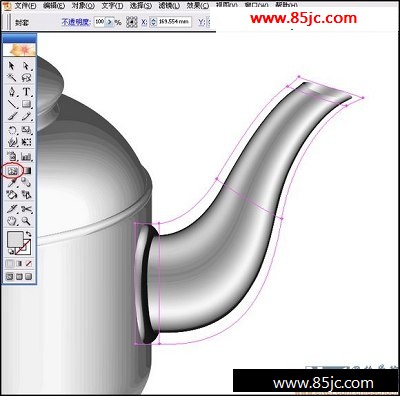The width and height of the screenshot is (400, 396).
Task: Set paint to None
Action: tap(29, 264)
